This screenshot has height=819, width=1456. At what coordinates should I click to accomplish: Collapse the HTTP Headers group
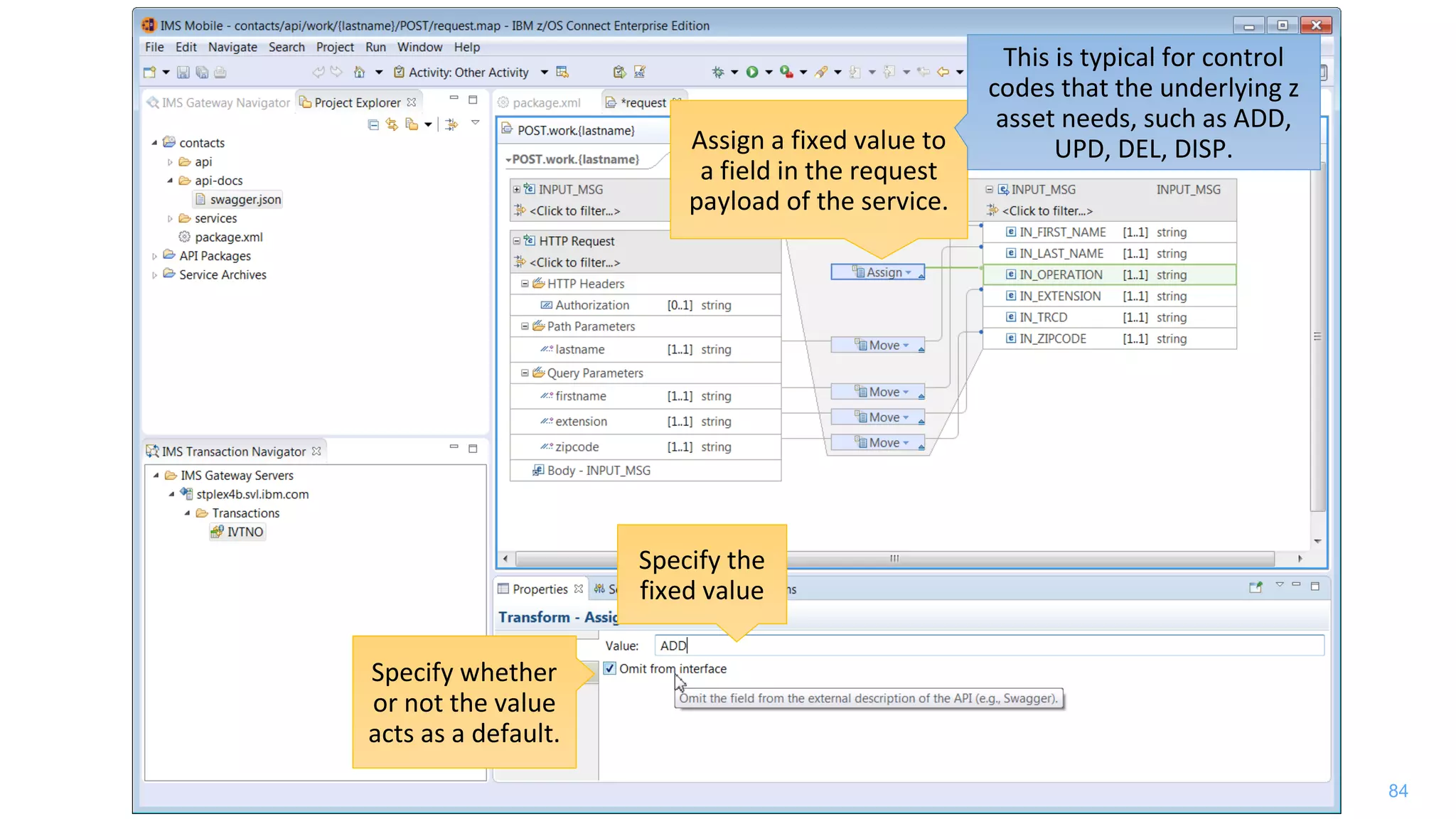(x=525, y=284)
